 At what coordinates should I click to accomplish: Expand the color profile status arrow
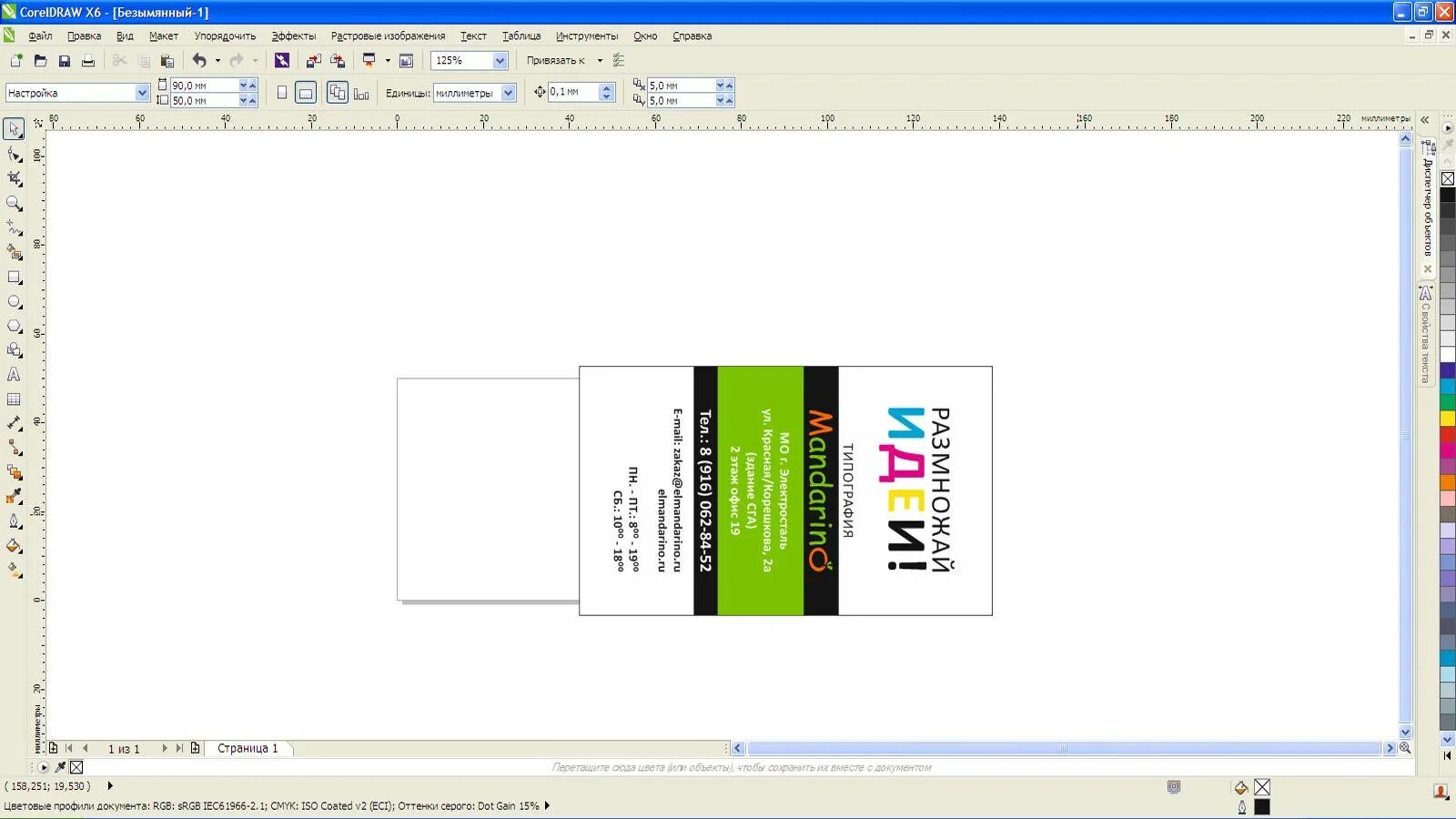coord(547,805)
